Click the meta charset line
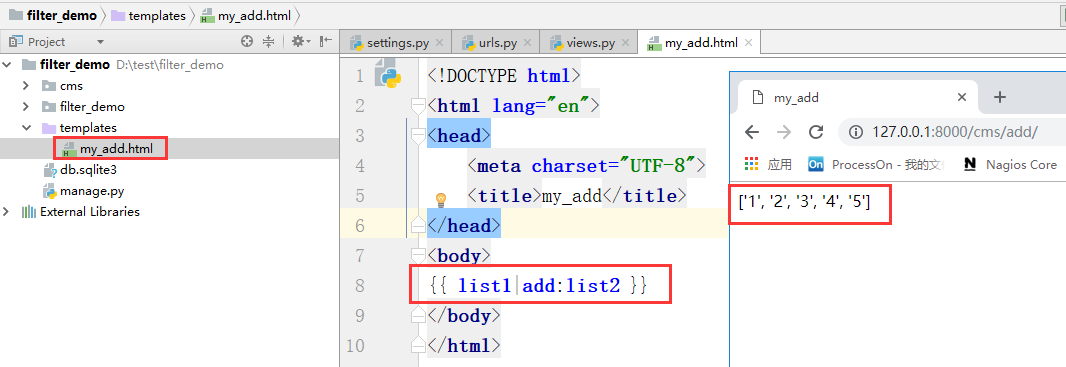The width and height of the screenshot is (1066, 367). tap(587, 165)
